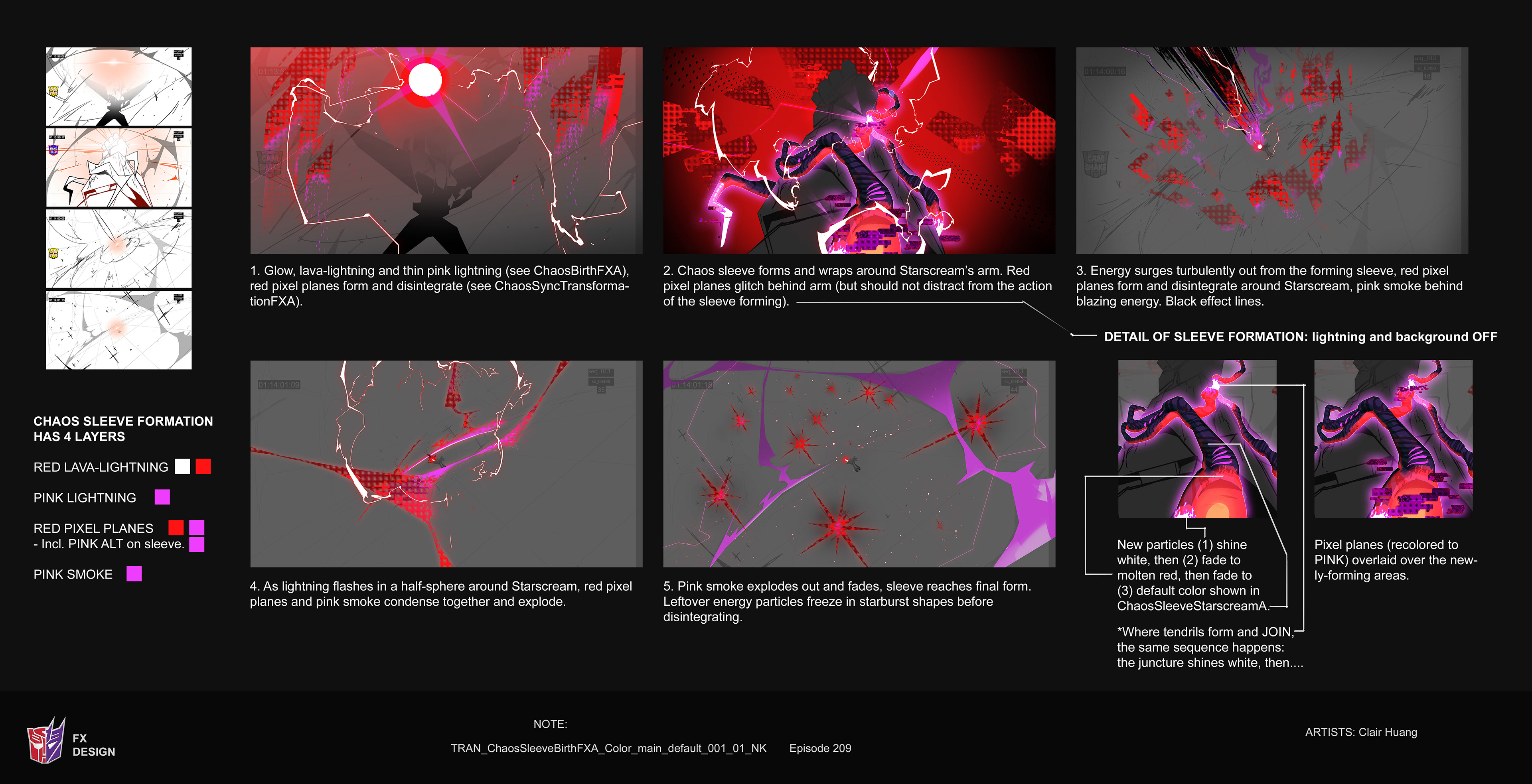The width and height of the screenshot is (1532, 784).
Task: Click 'ARTISTS: Clair Huang' credit
Action: [1361, 732]
